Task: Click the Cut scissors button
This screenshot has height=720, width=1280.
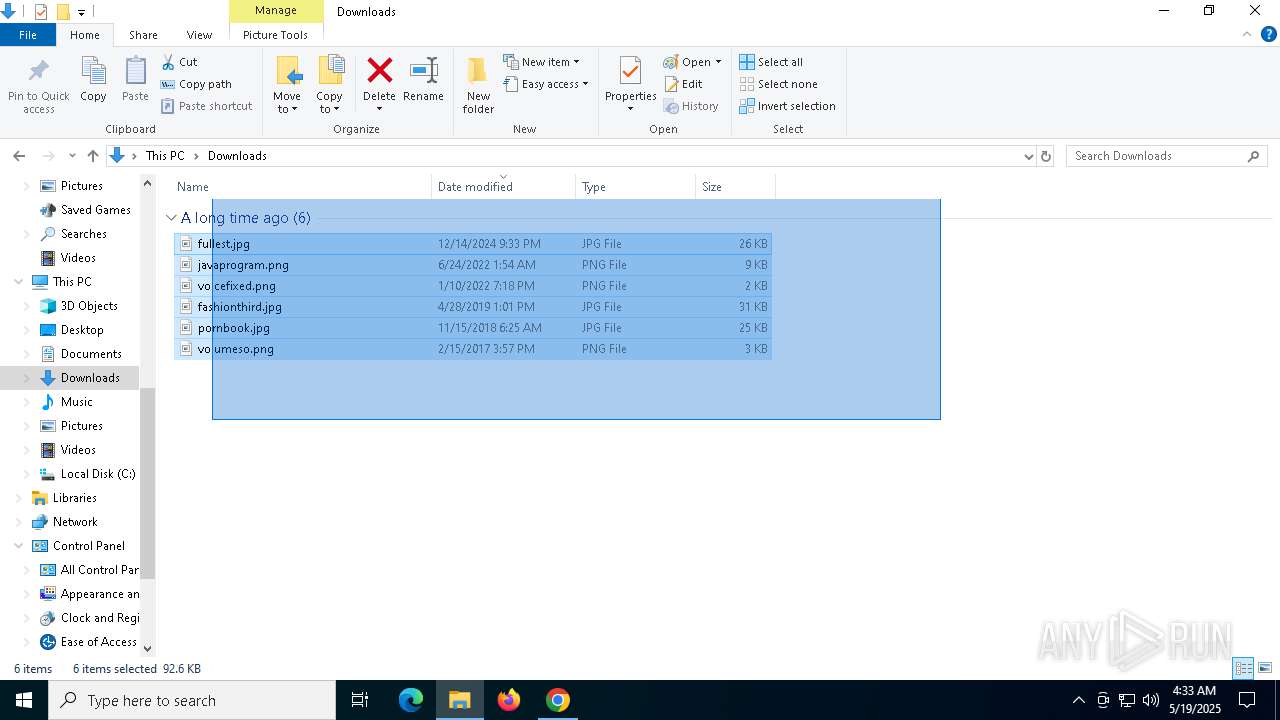Action: point(180,62)
